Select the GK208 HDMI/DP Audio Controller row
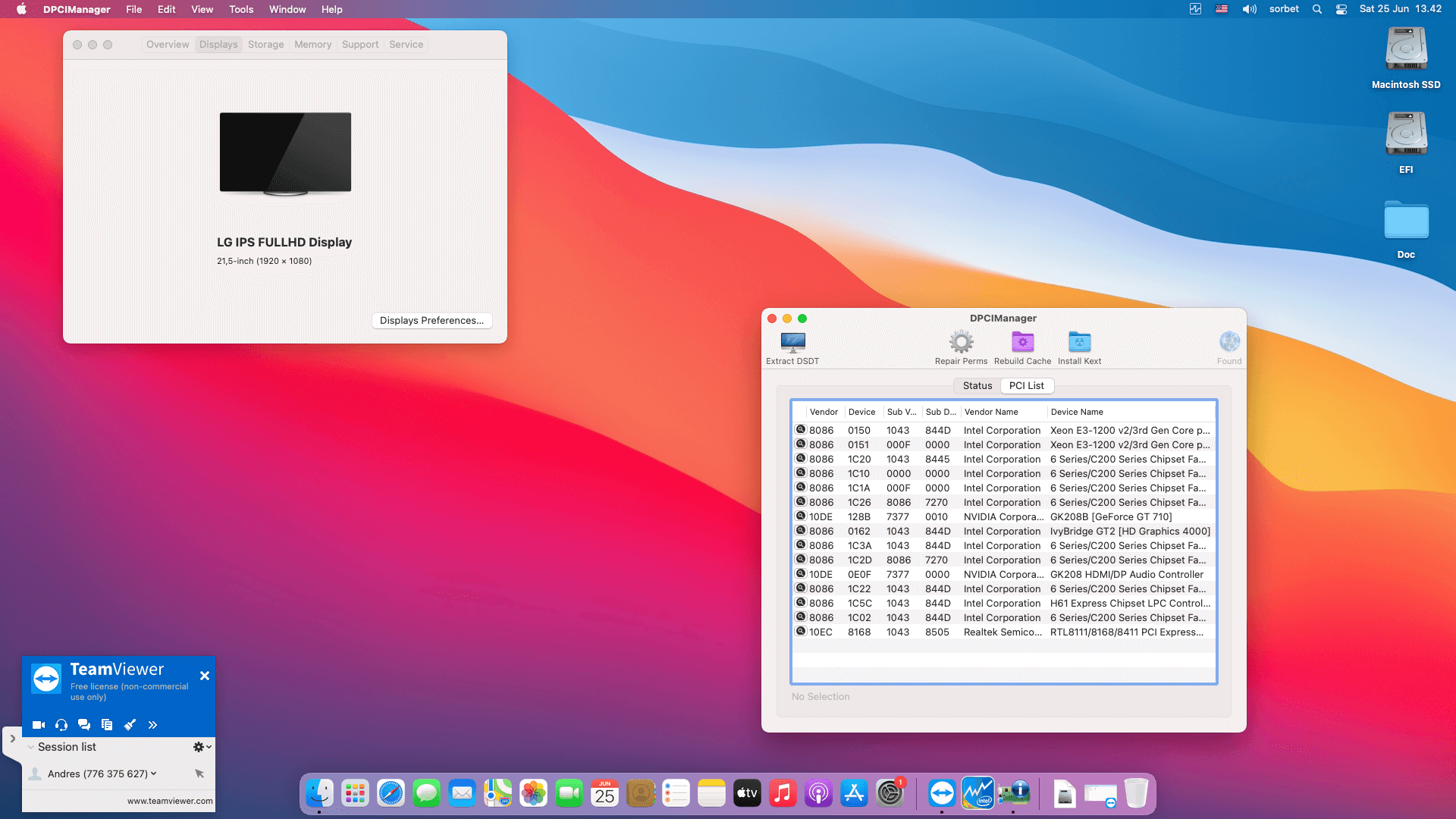Image resolution: width=1456 pixels, height=819 pixels. 1003,575
